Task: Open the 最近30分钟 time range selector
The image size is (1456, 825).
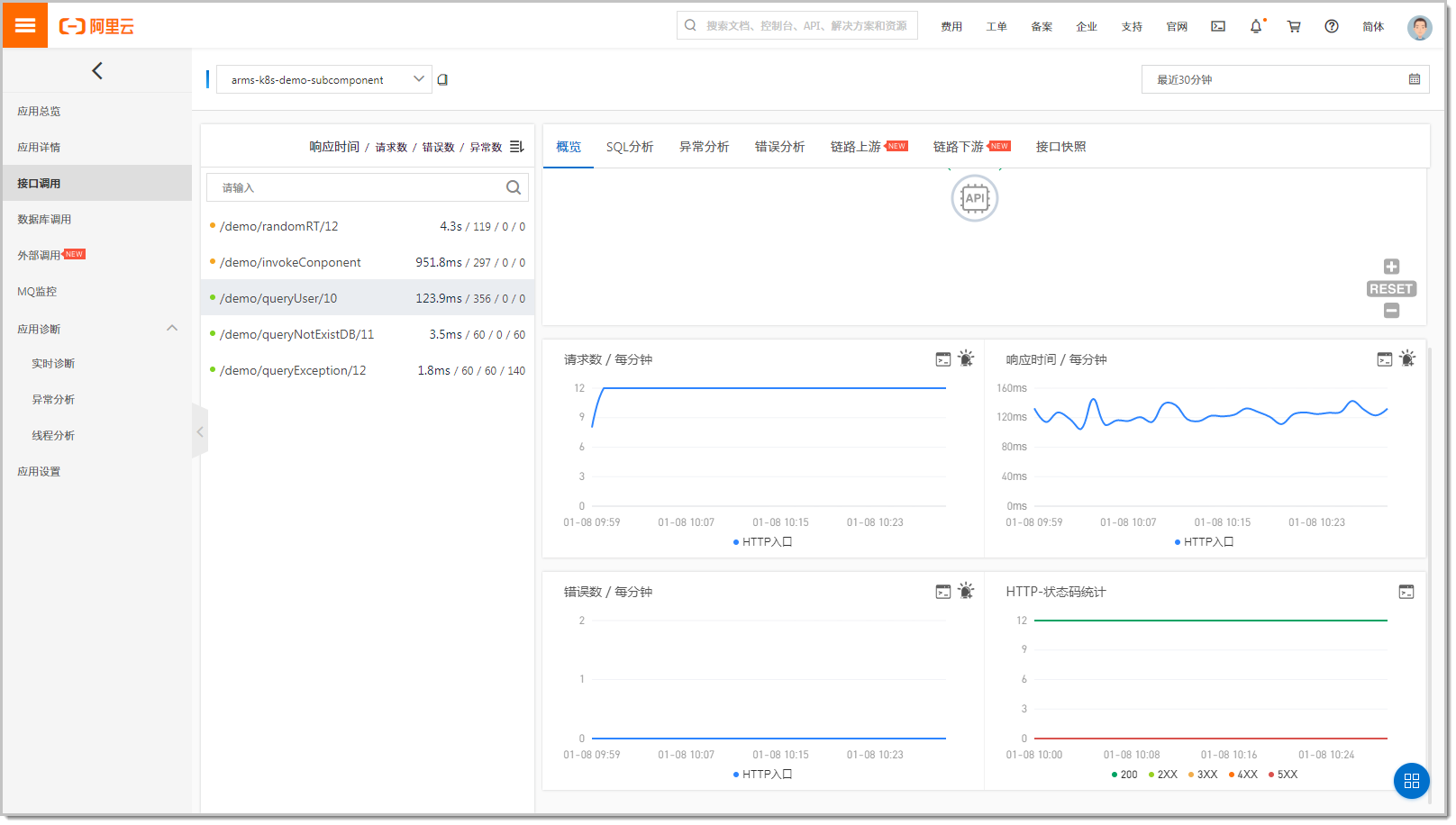Action: [x=1285, y=79]
